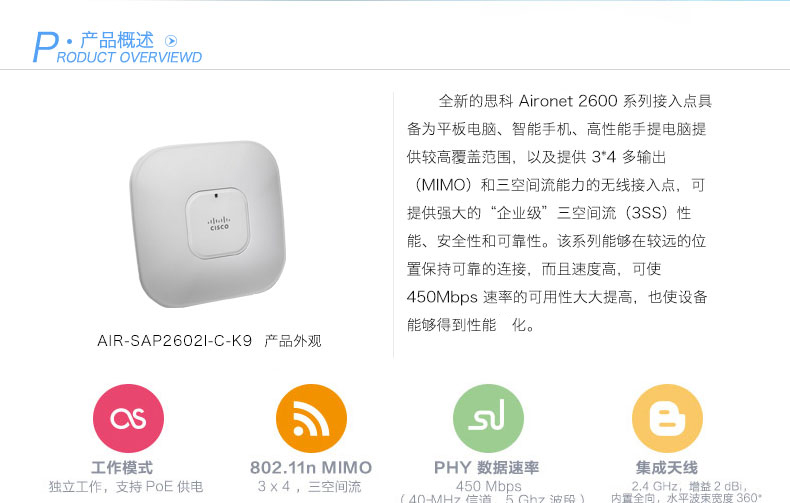Click the 3 x 4，三空间流 text
790x503 pixels.
[x=309, y=486]
